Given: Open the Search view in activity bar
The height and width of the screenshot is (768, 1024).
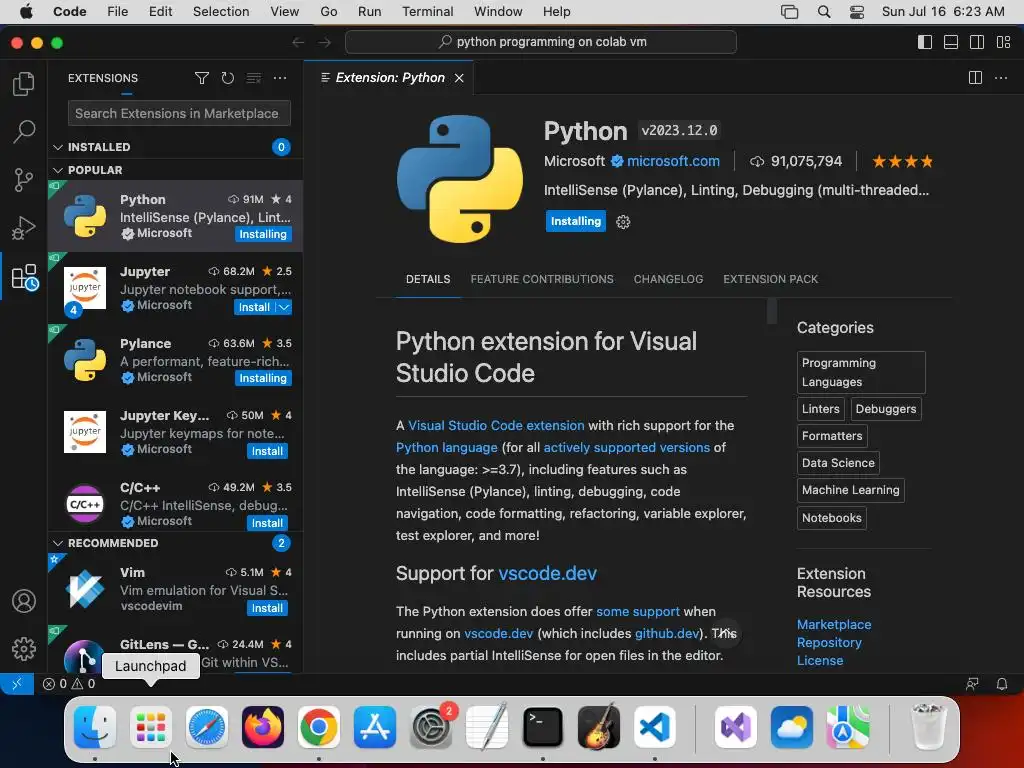Looking at the screenshot, I should coord(24,131).
